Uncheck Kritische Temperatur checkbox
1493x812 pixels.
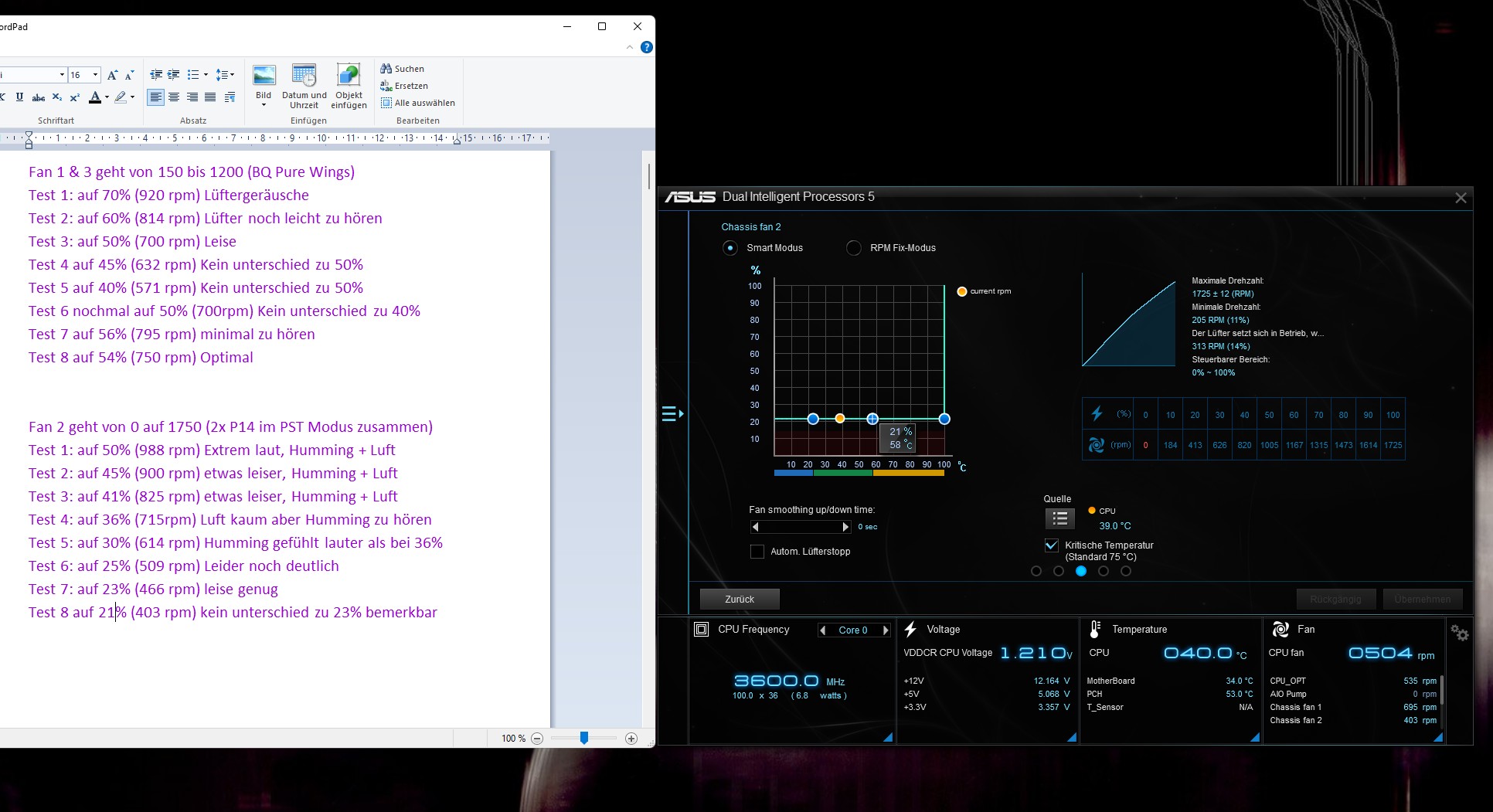point(1051,545)
